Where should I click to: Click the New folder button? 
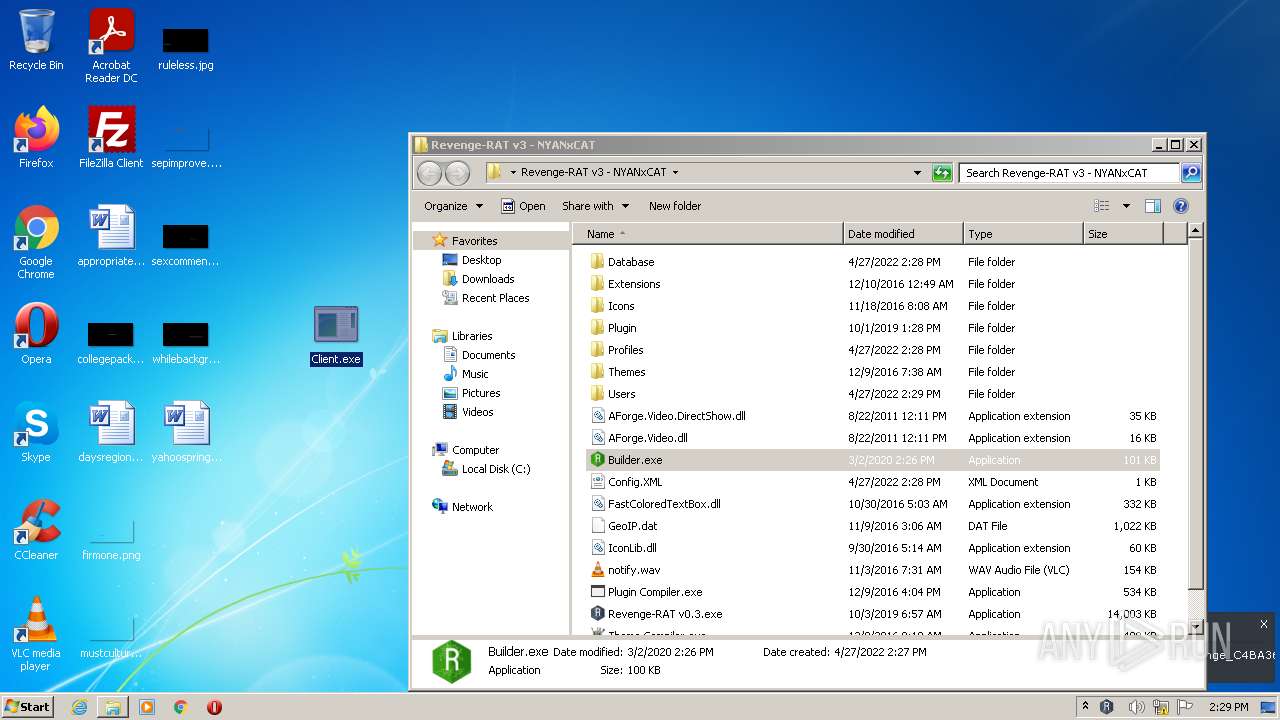(674, 206)
